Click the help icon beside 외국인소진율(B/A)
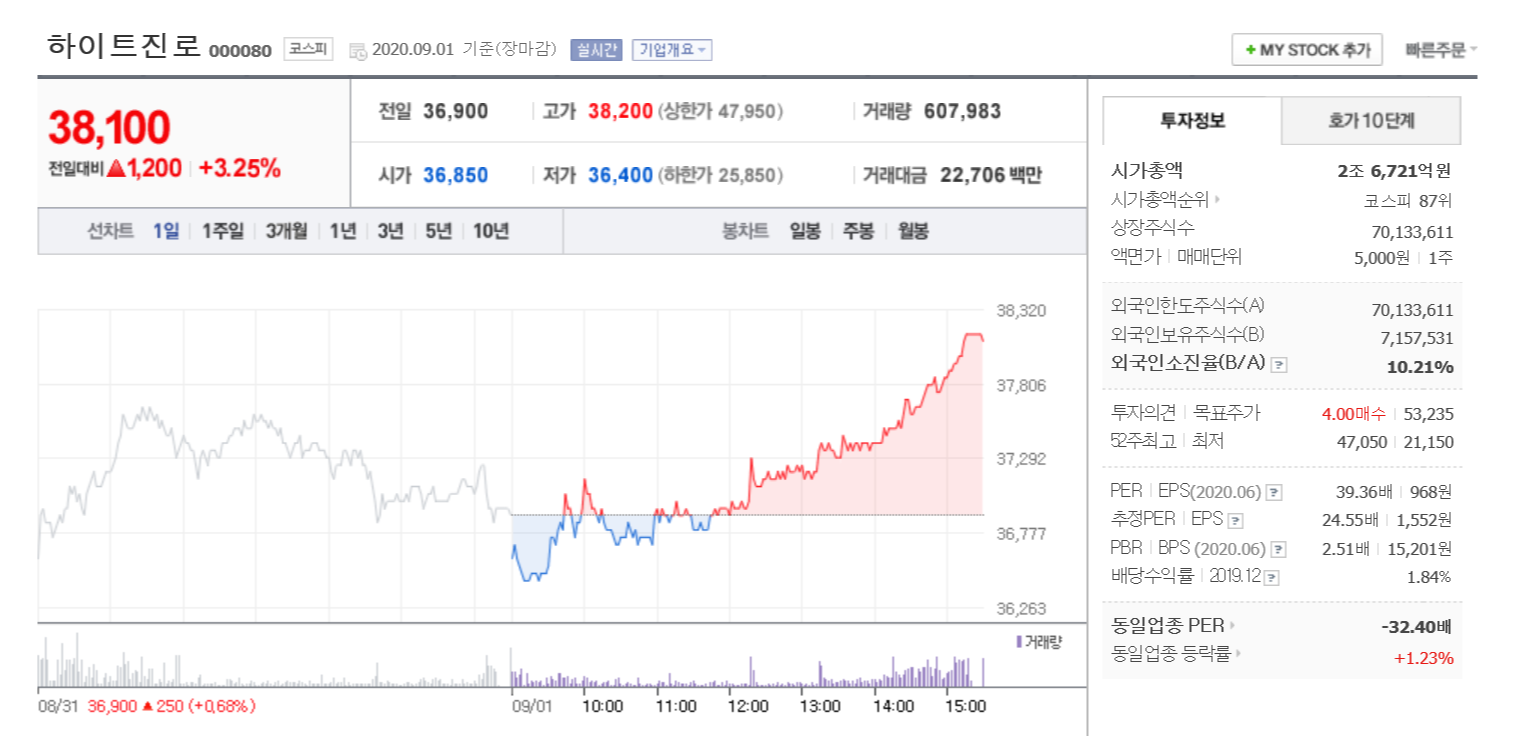Viewport: 1529px width, 736px height. point(1279,365)
